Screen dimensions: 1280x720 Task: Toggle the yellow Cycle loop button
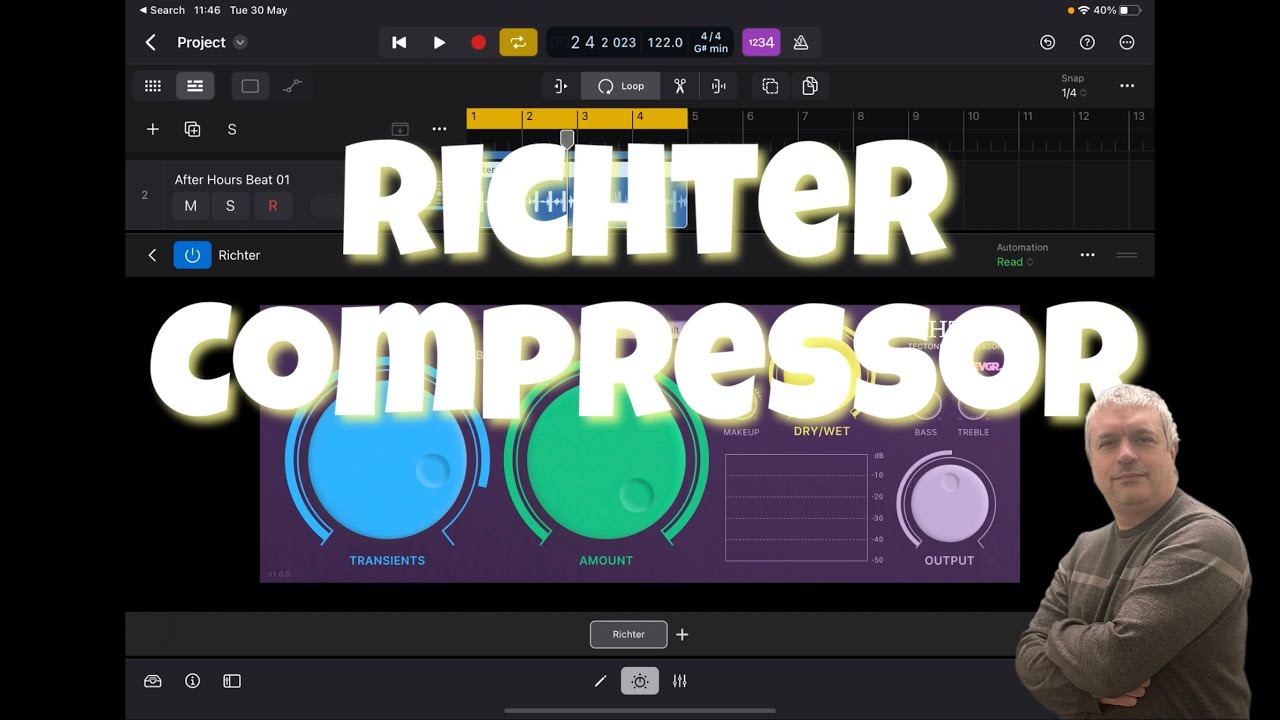coord(518,42)
